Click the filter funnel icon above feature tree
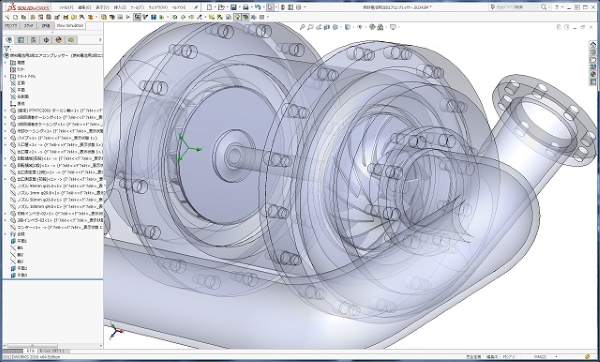The image size is (600, 362). tap(7, 49)
